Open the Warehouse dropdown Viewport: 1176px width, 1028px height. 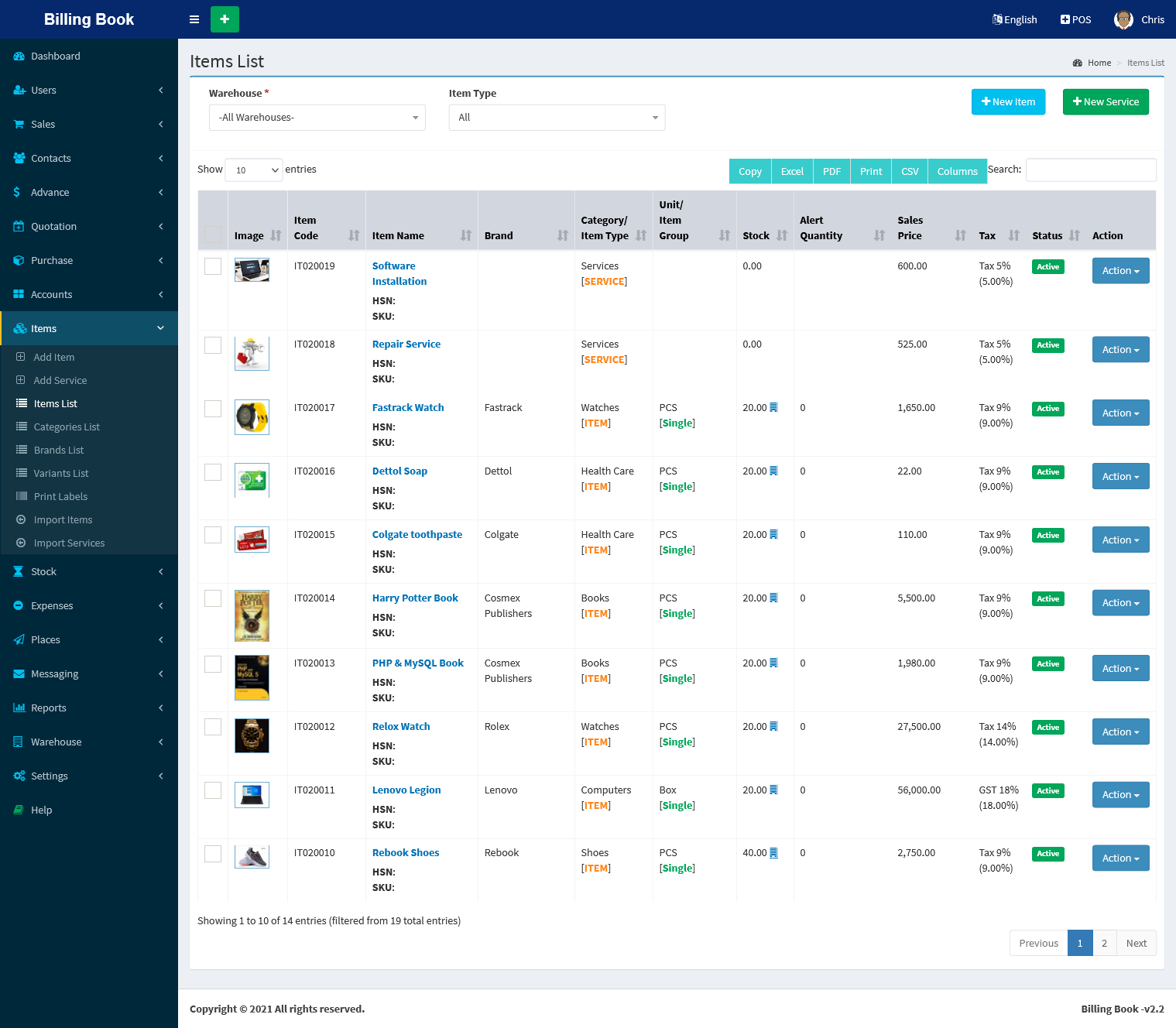click(317, 118)
